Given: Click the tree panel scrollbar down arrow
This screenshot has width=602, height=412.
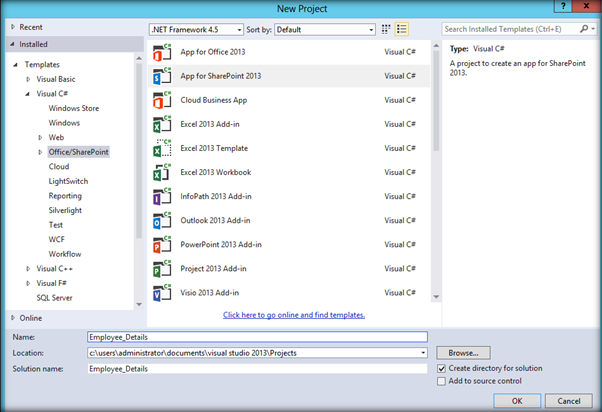Looking at the screenshot, I should (x=139, y=304).
